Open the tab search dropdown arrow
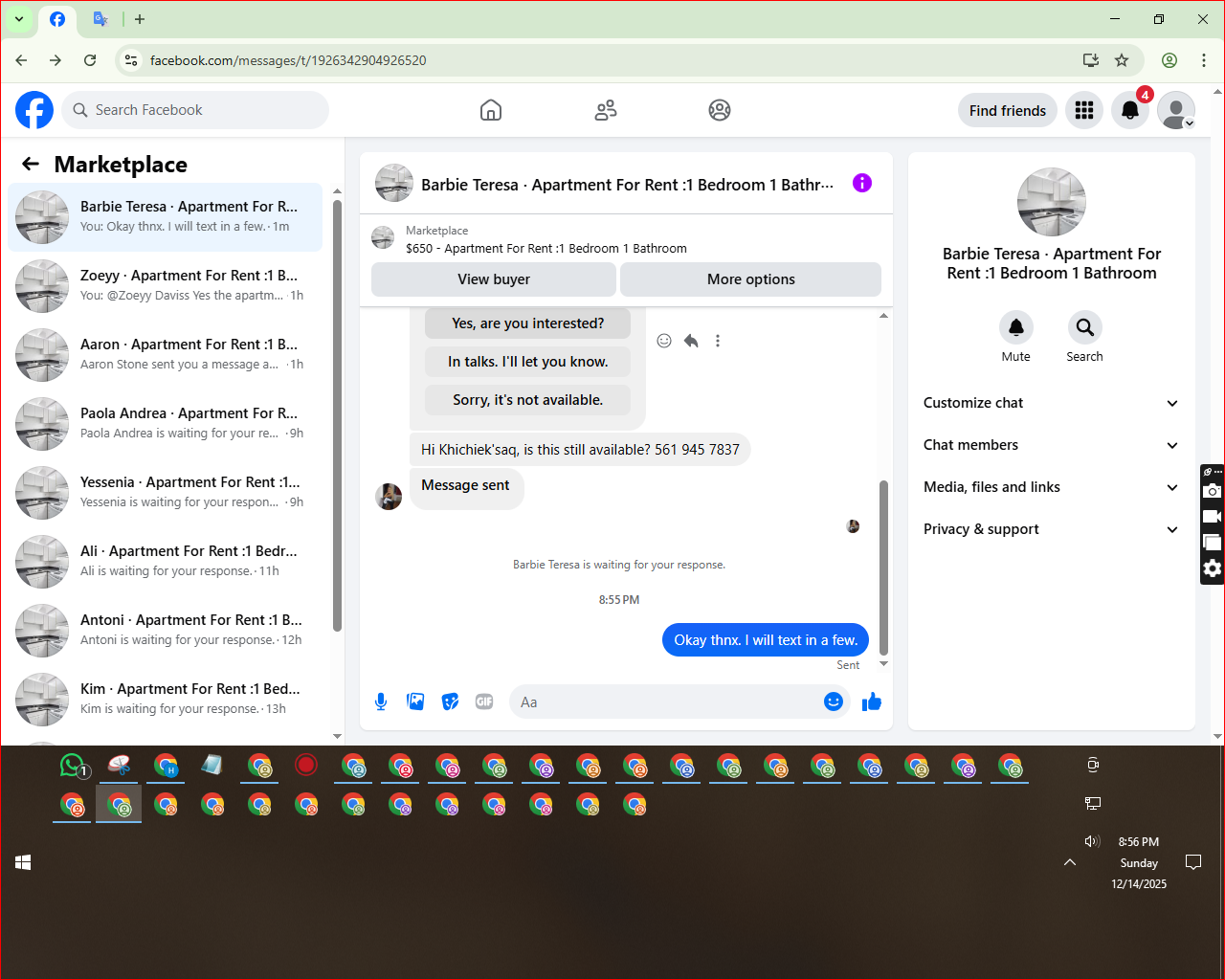 18,19
